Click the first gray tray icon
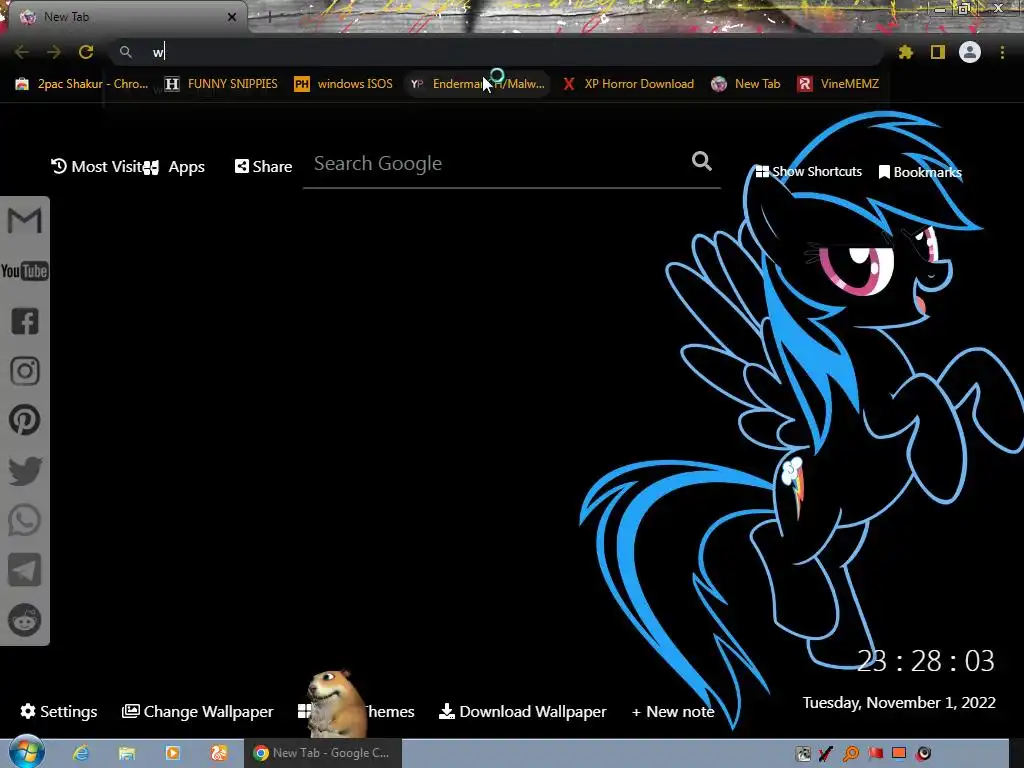This screenshot has height=768, width=1024. tap(803, 754)
